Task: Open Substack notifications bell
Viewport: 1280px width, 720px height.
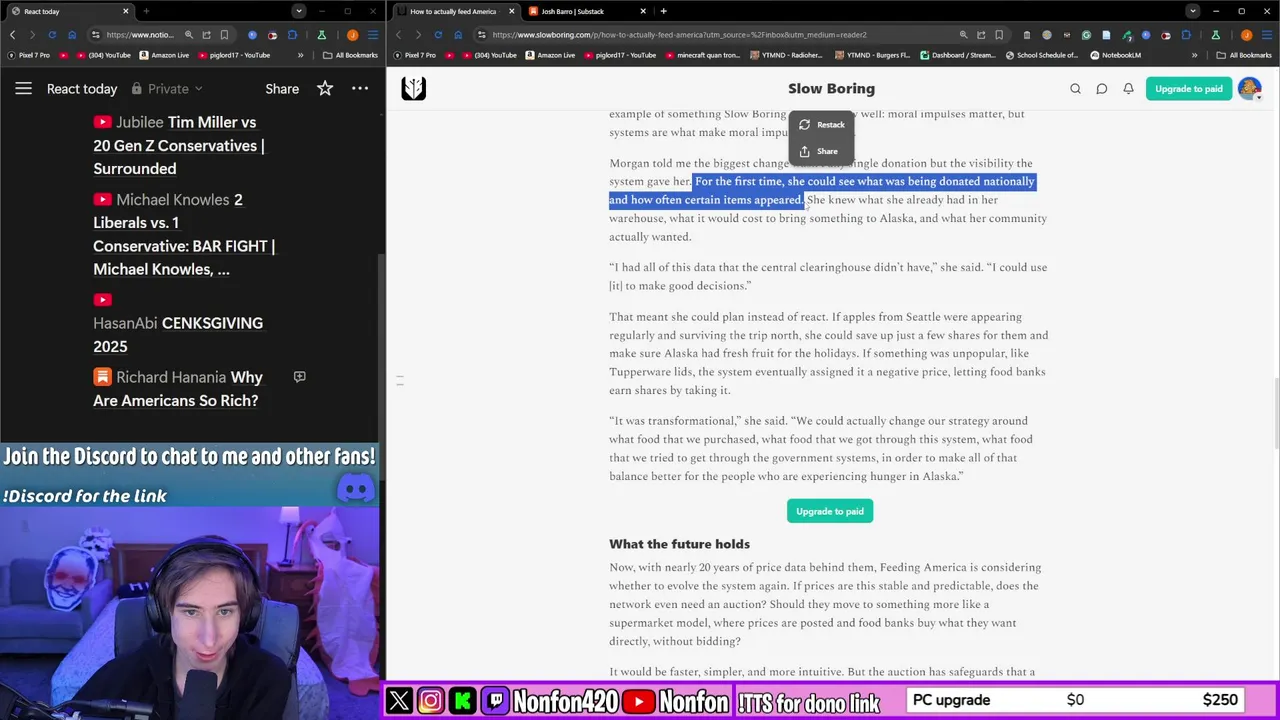Action: (1128, 89)
